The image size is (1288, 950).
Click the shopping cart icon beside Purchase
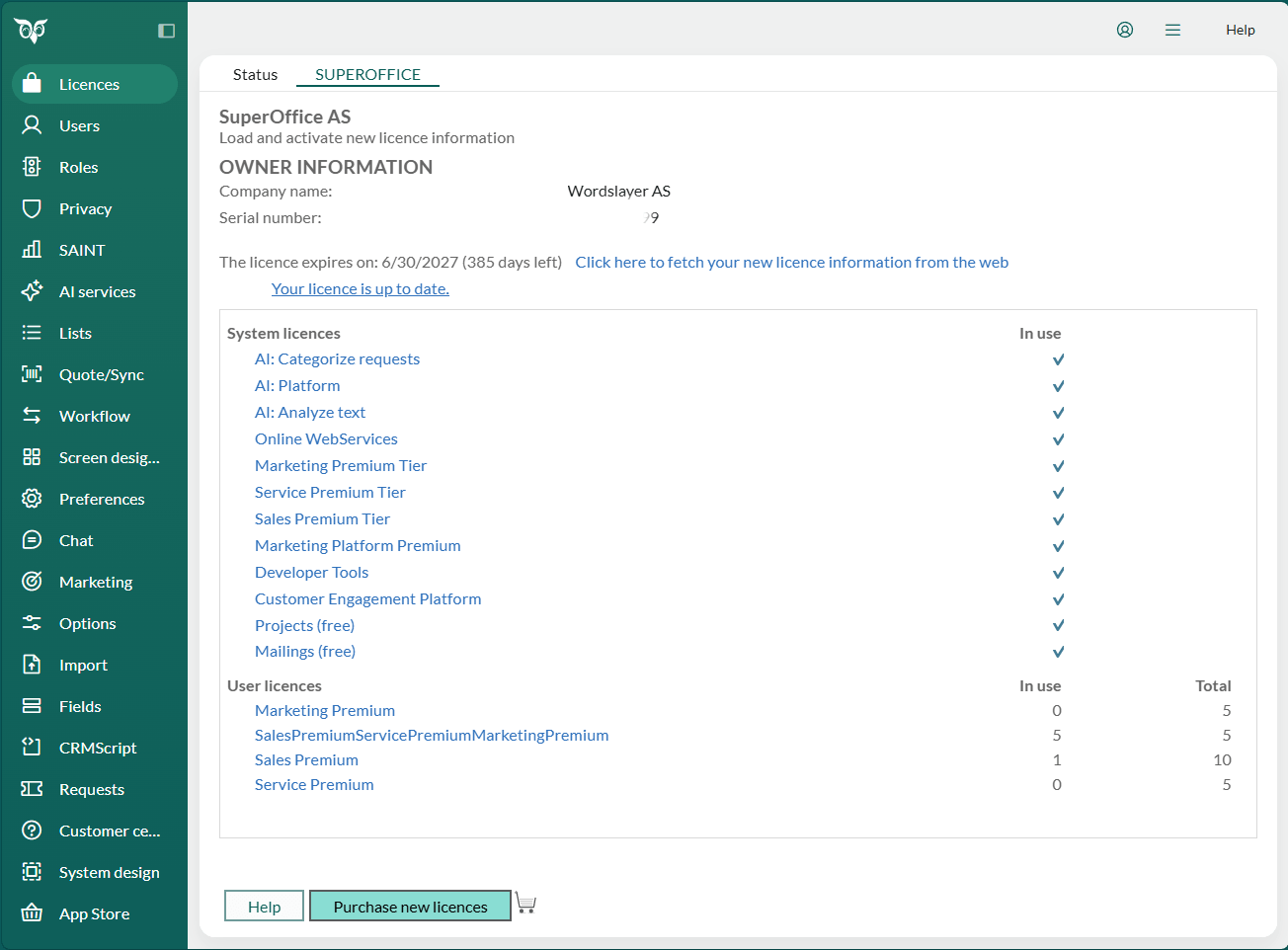525,904
